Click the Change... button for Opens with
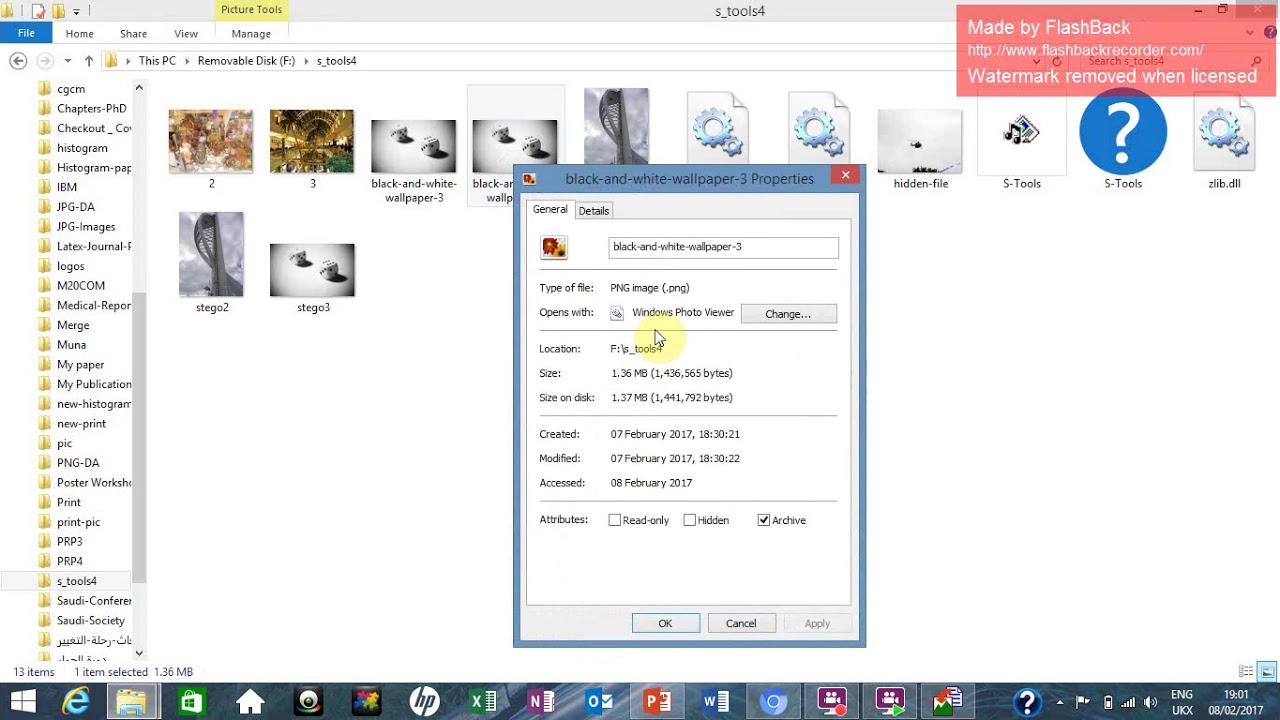 tap(788, 314)
